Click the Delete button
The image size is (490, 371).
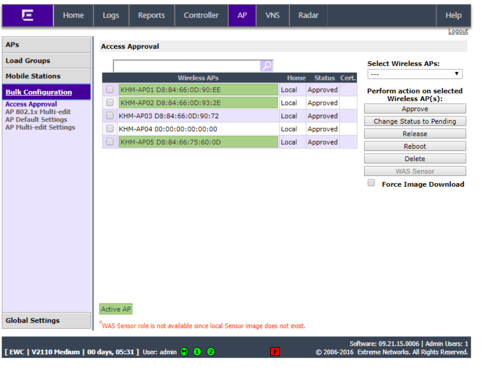point(415,159)
